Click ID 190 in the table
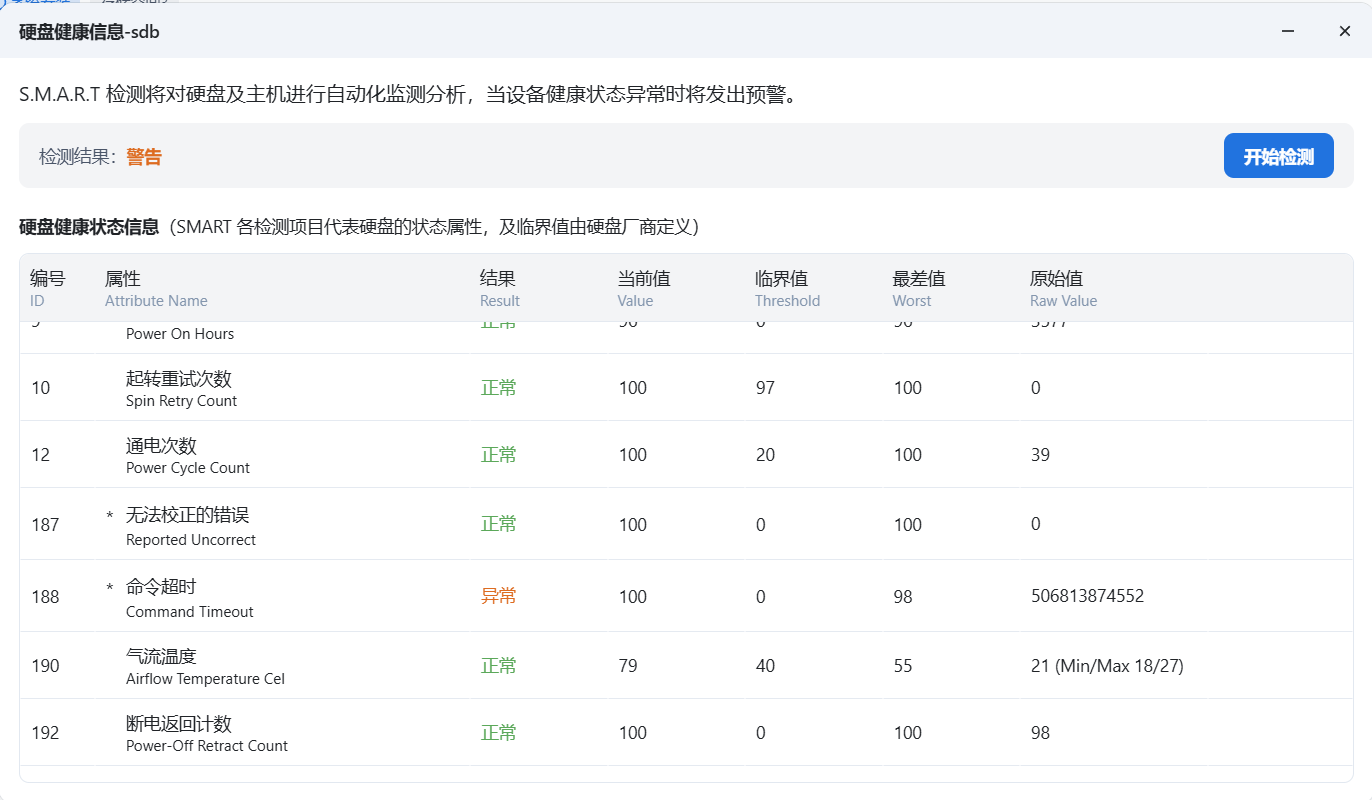 tap(45, 666)
